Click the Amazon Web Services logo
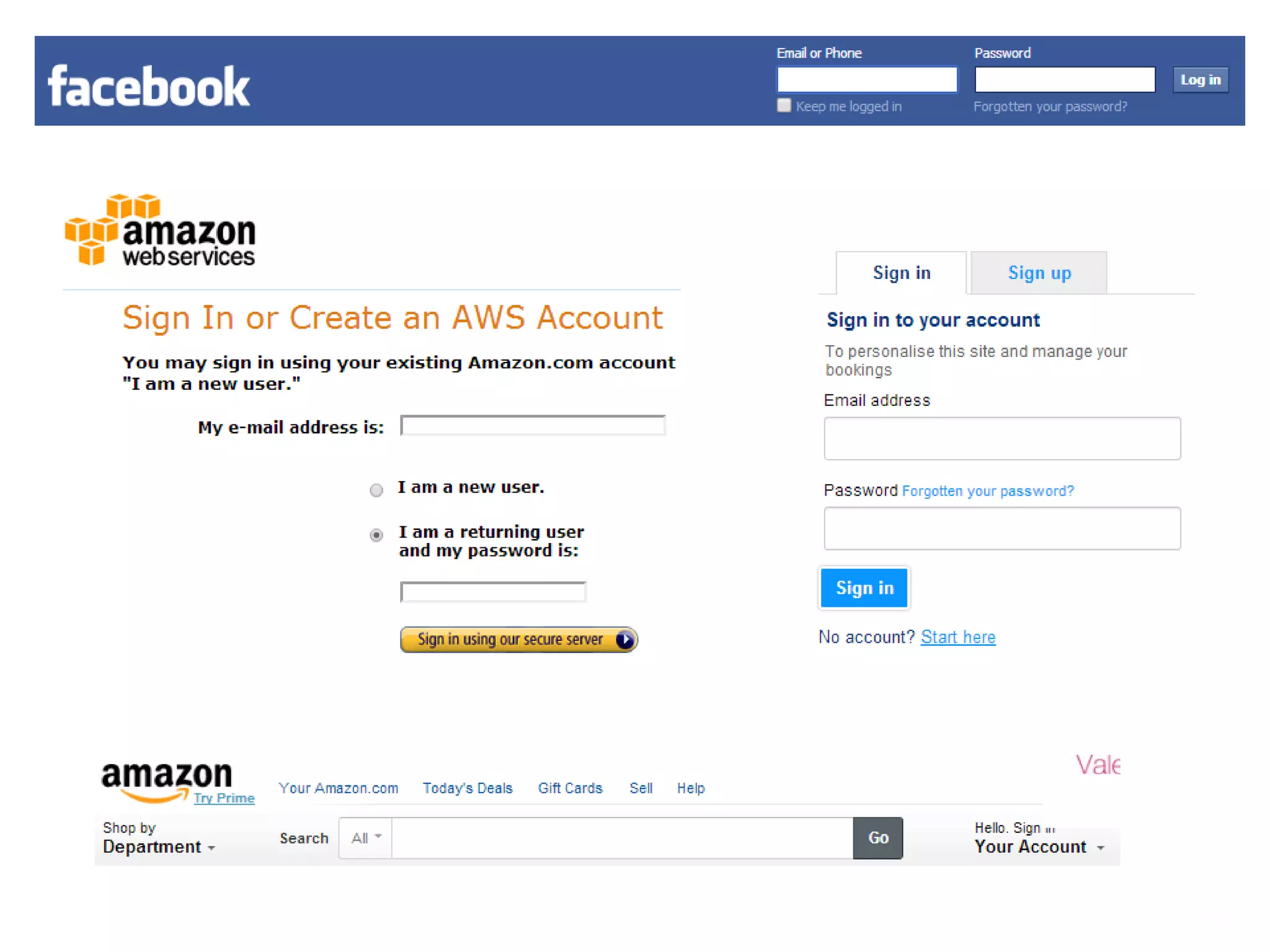Viewport: 1270px width, 952px height. coord(160,231)
